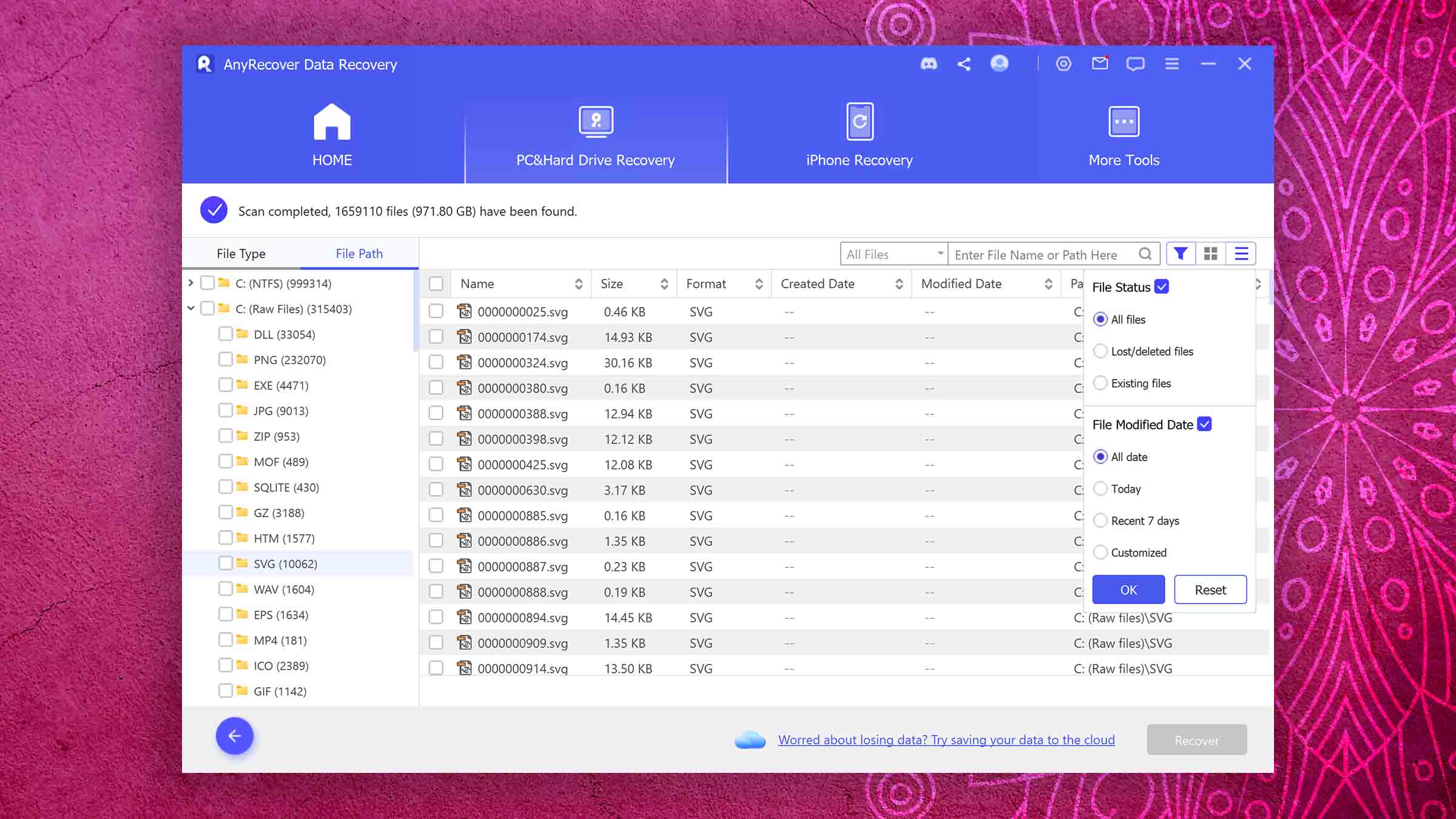1456x819 pixels.
Task: Open the hamburger menu icon
Action: coord(1172,64)
